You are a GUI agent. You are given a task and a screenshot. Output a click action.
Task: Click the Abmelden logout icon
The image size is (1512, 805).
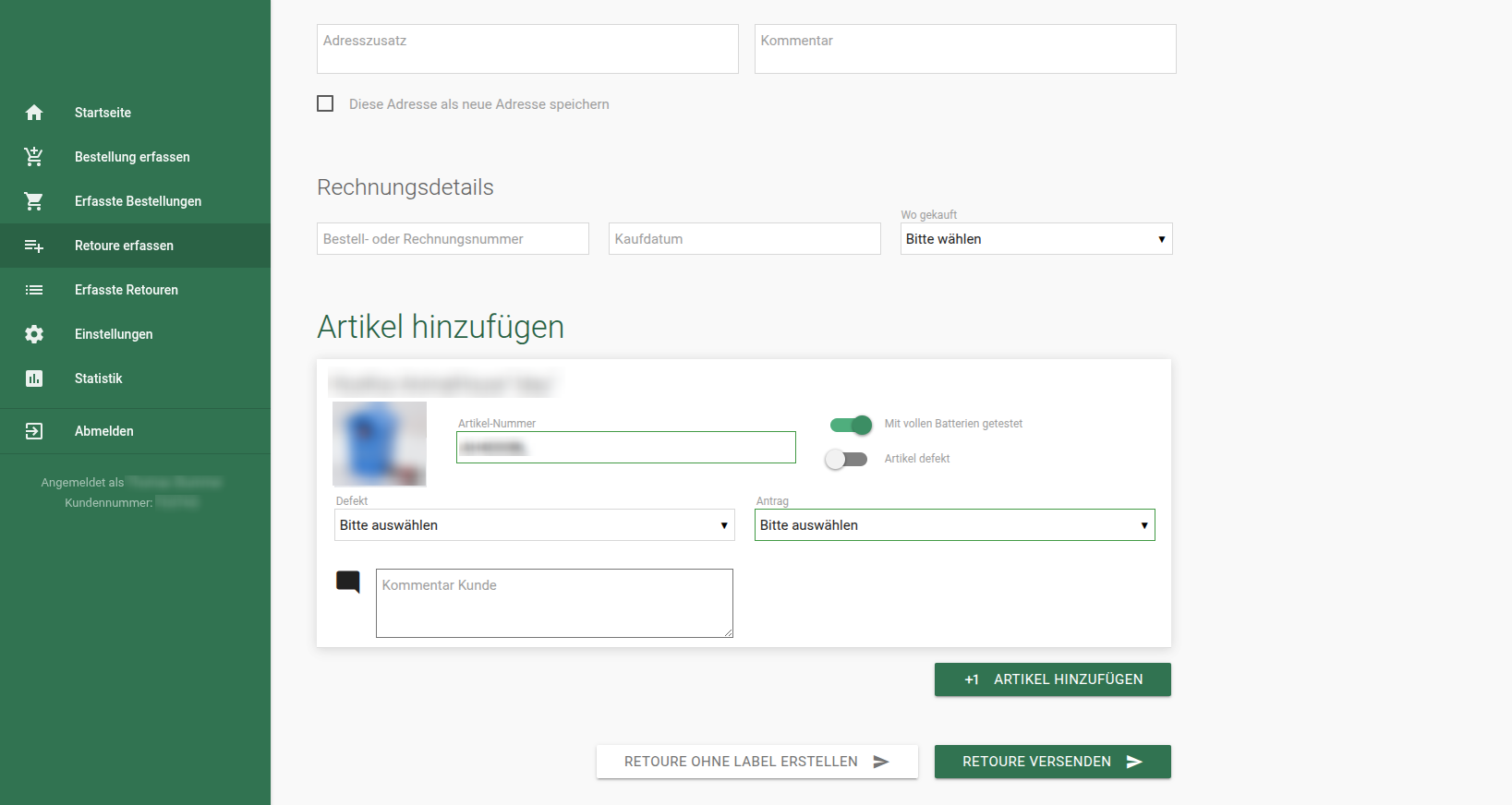click(34, 431)
